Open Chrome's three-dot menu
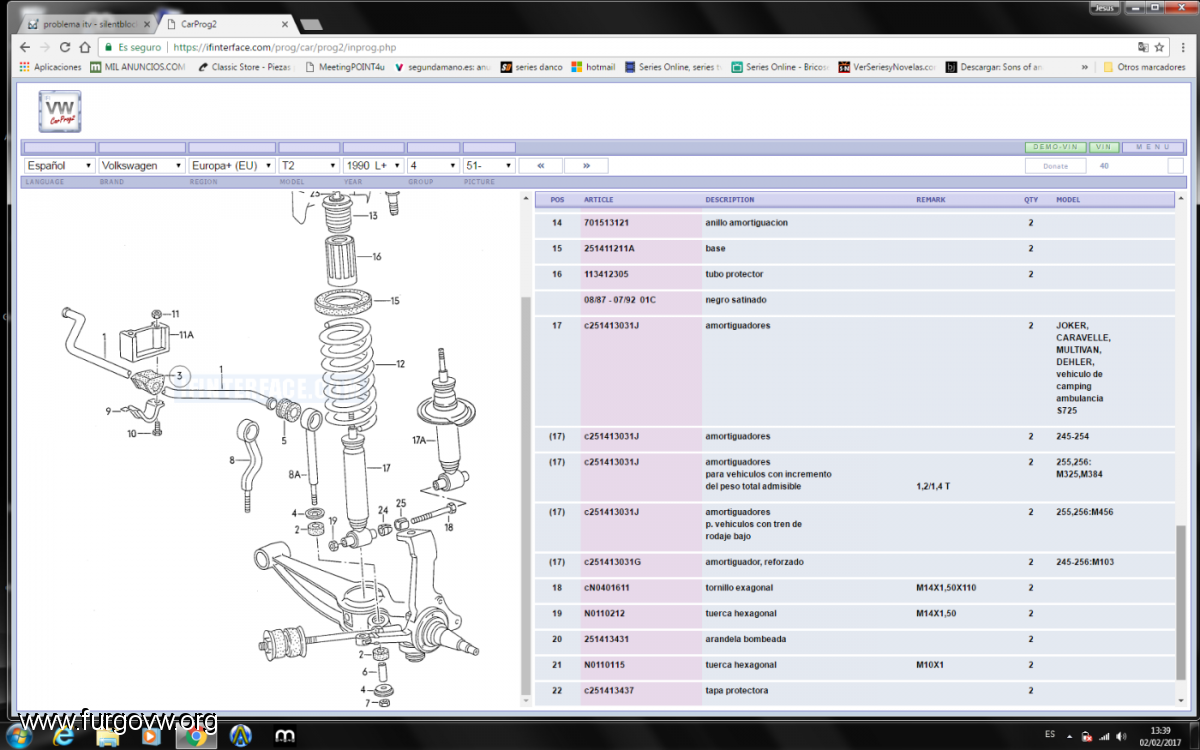The height and width of the screenshot is (750, 1200). click(x=1183, y=47)
